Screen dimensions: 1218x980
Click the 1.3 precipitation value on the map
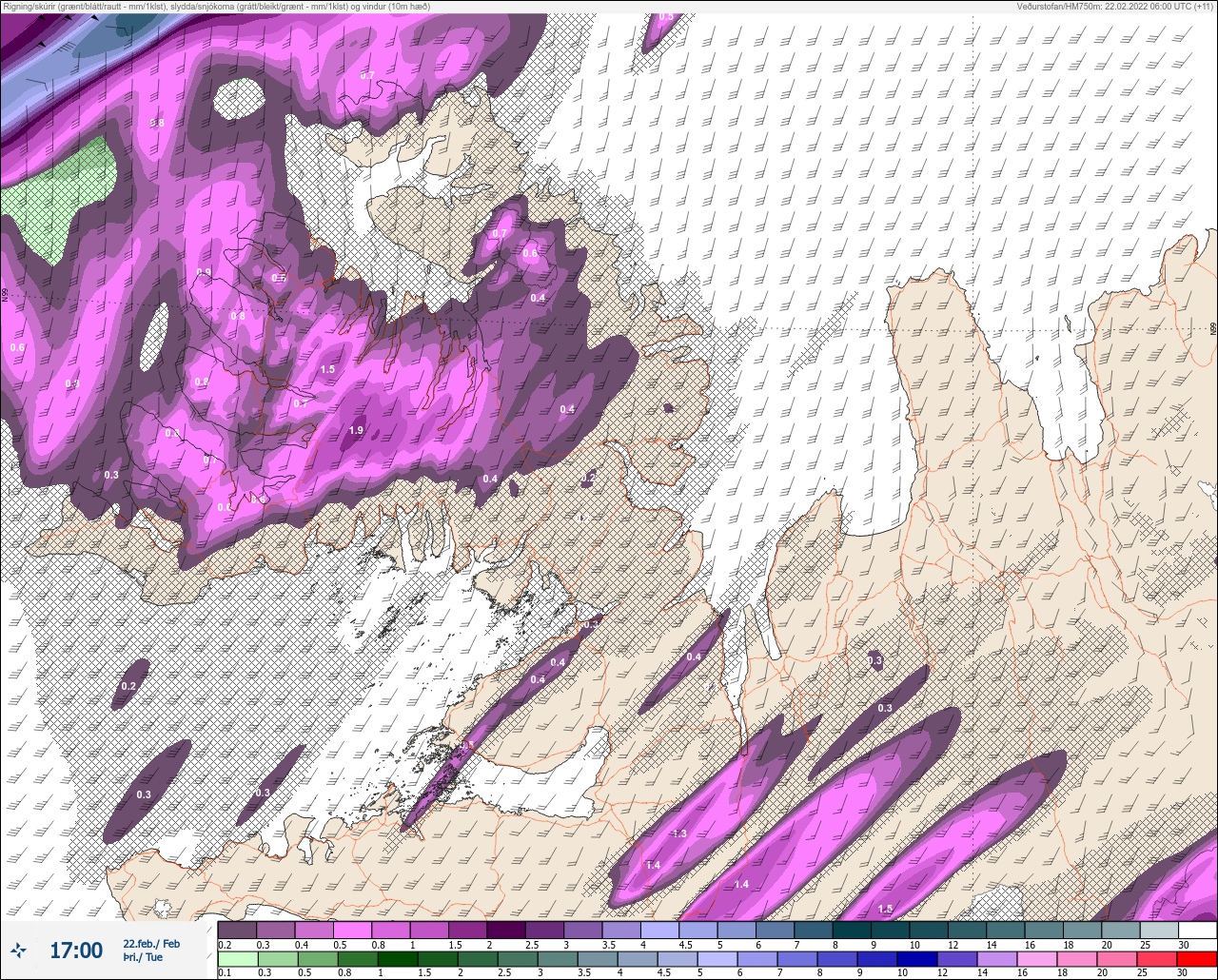[679, 833]
